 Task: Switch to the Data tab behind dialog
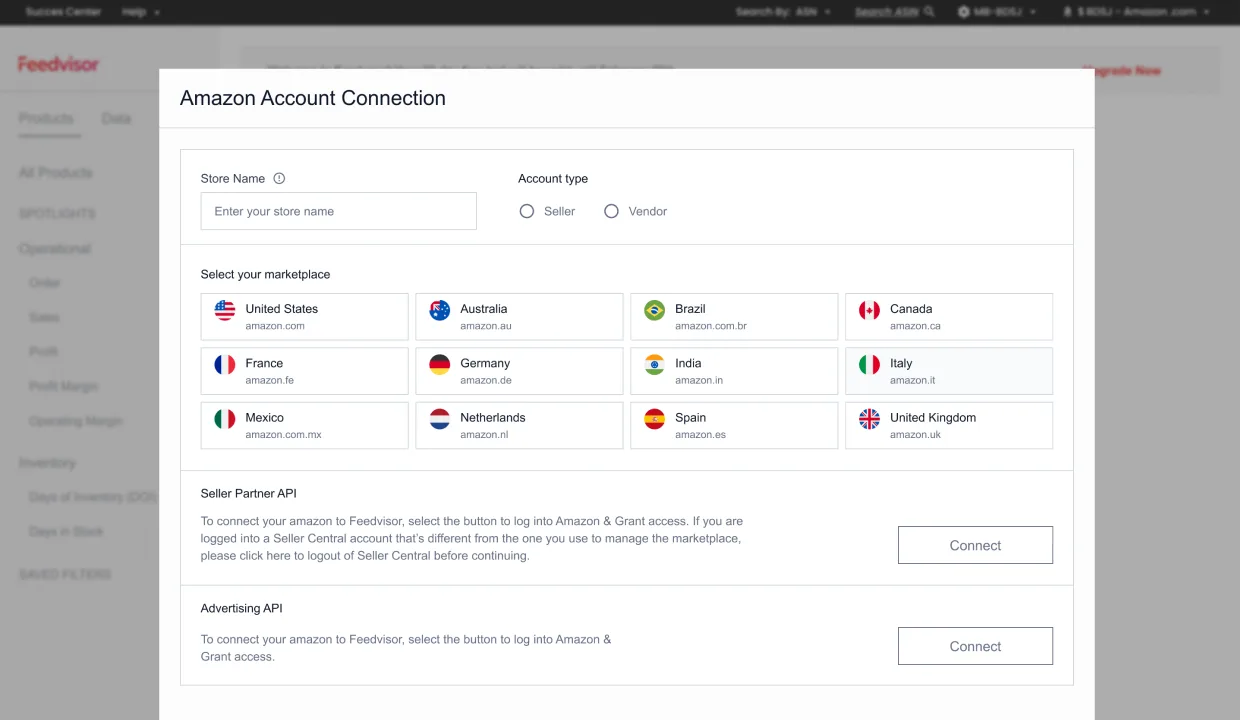click(x=116, y=118)
